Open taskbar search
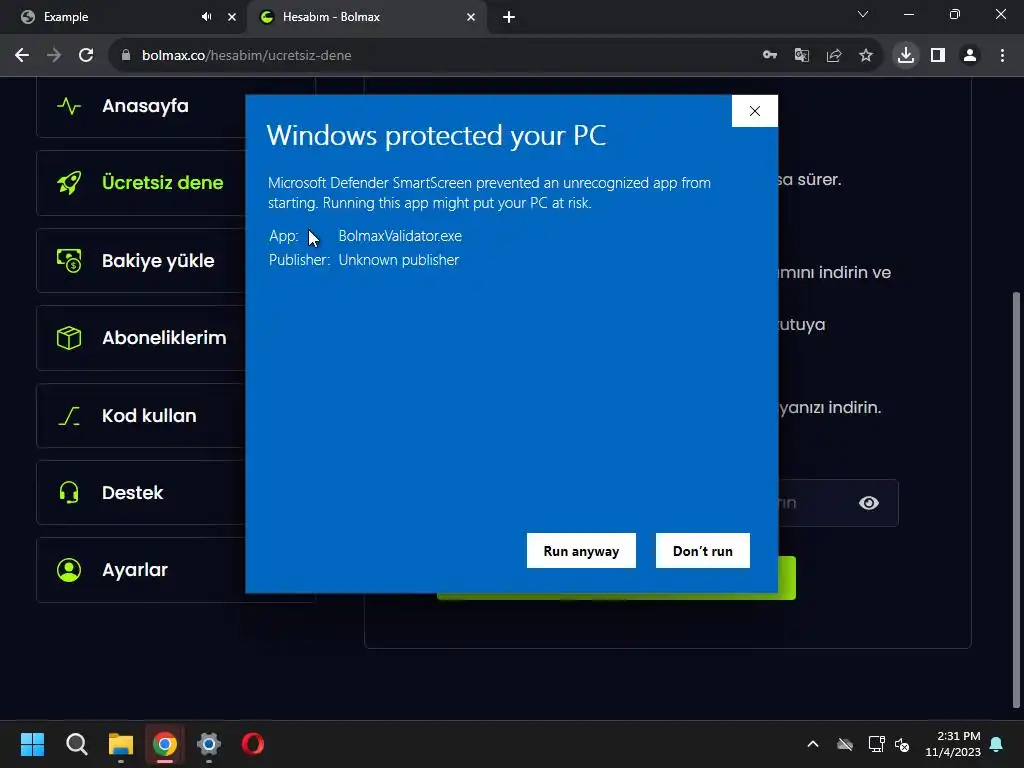 (76, 744)
